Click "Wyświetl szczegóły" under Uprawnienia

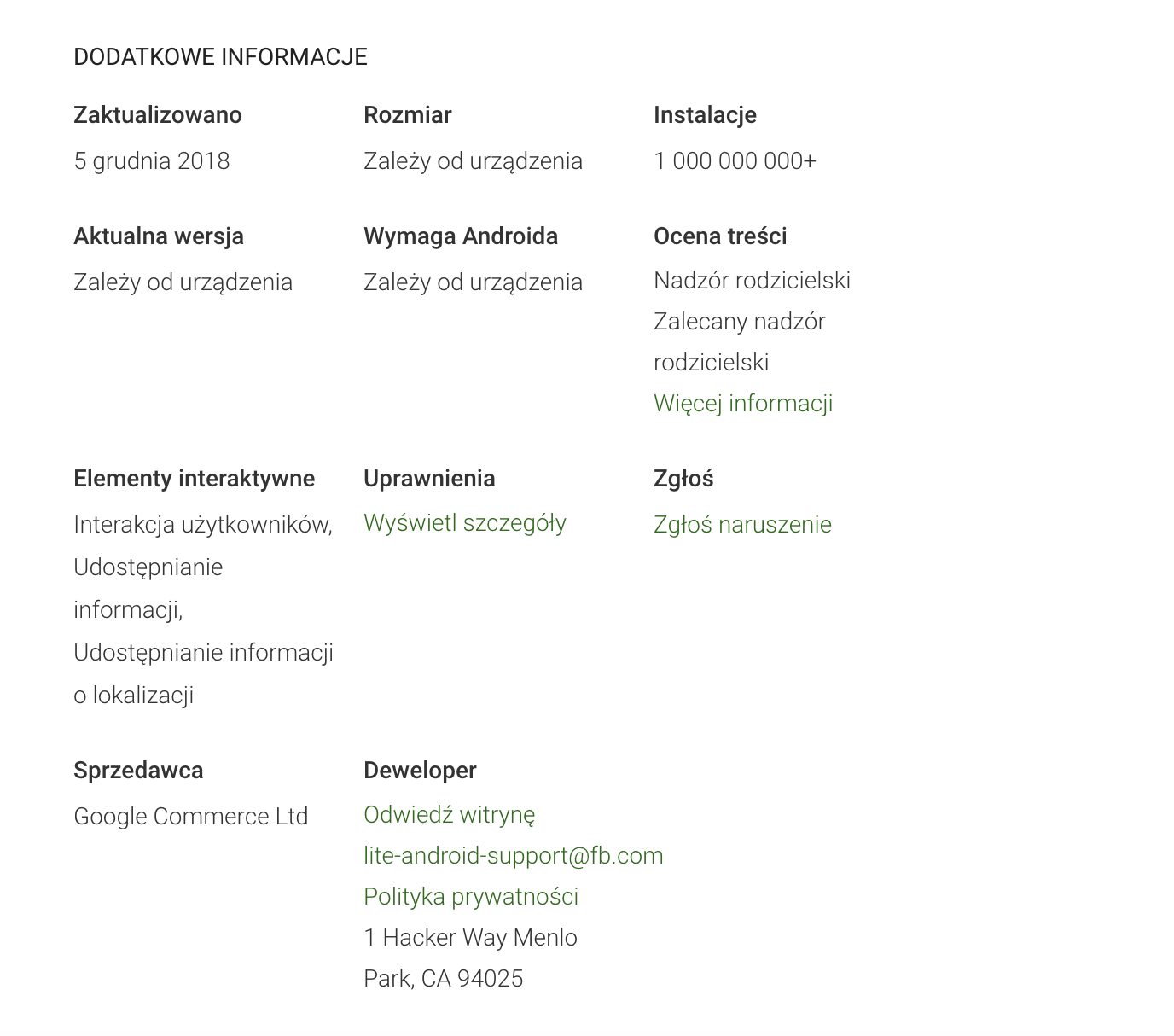pos(464,523)
